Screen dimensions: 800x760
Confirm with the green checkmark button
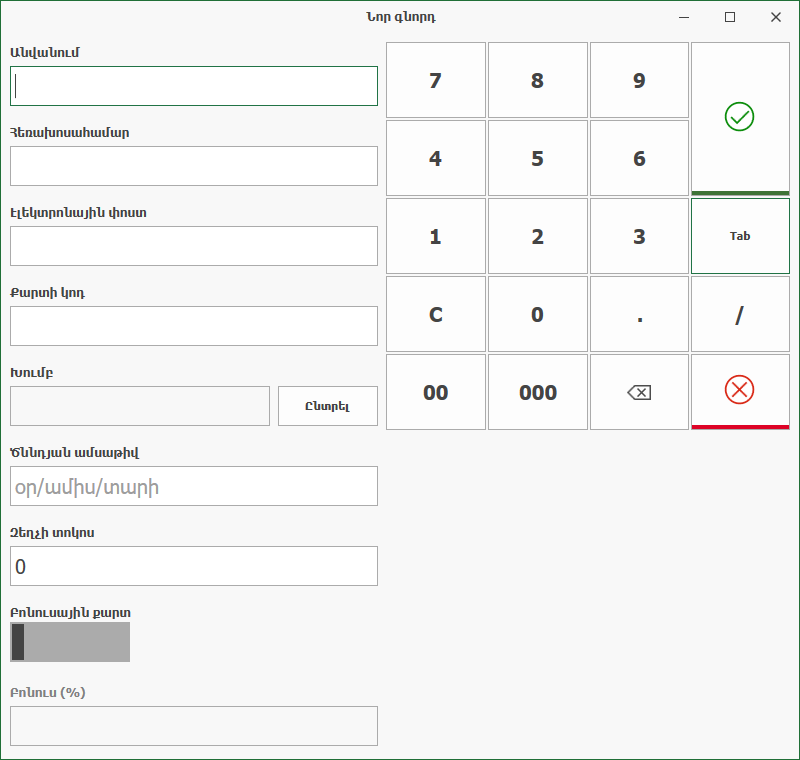(739, 117)
